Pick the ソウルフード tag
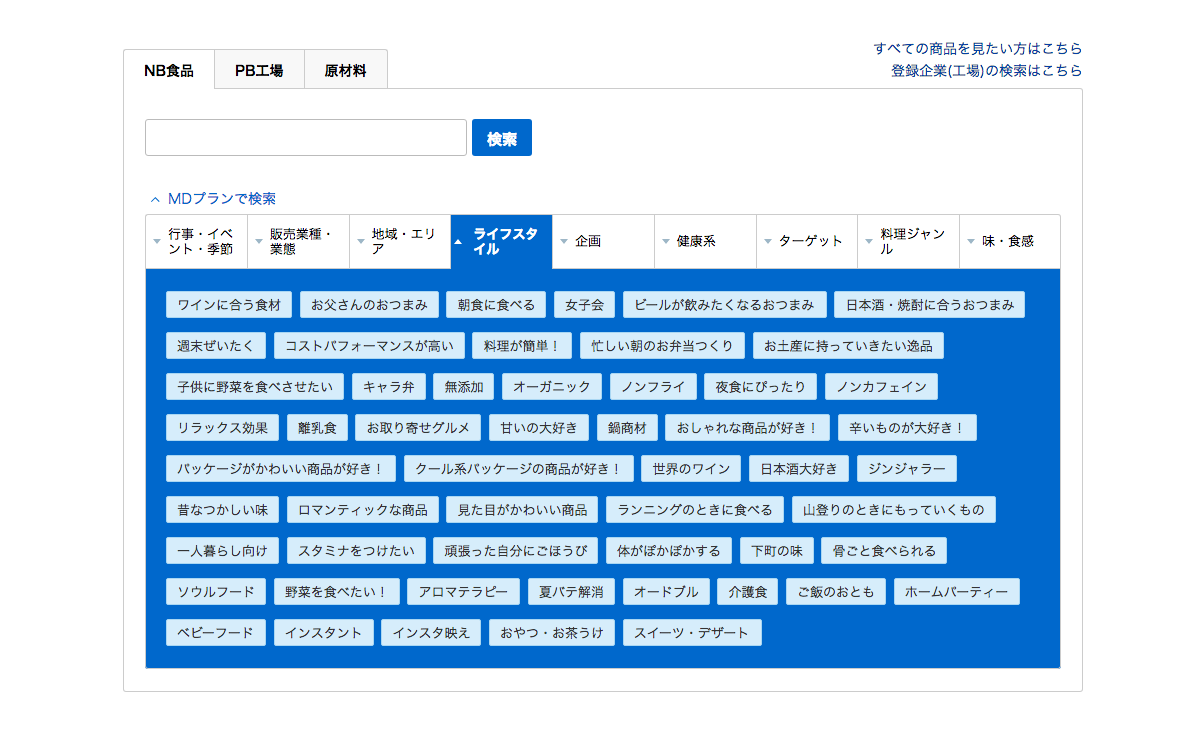 coord(216,591)
